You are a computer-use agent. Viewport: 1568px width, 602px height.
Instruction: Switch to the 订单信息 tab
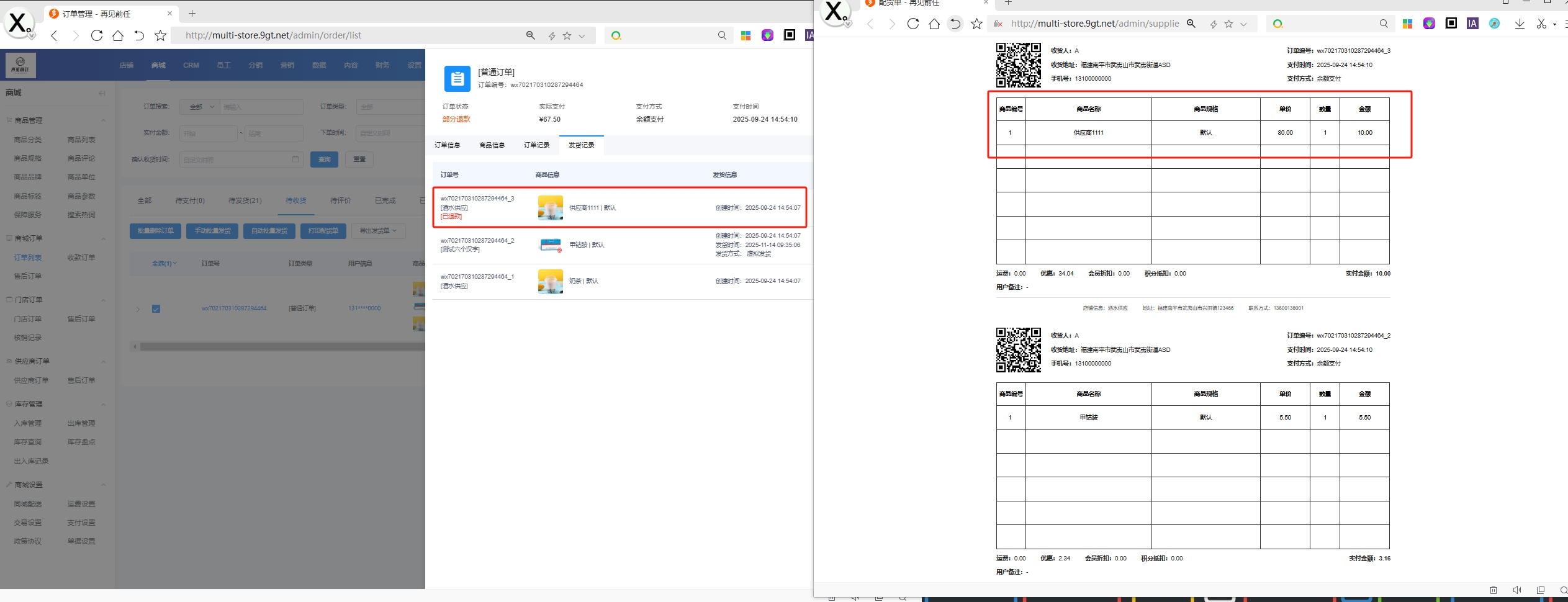(447, 145)
